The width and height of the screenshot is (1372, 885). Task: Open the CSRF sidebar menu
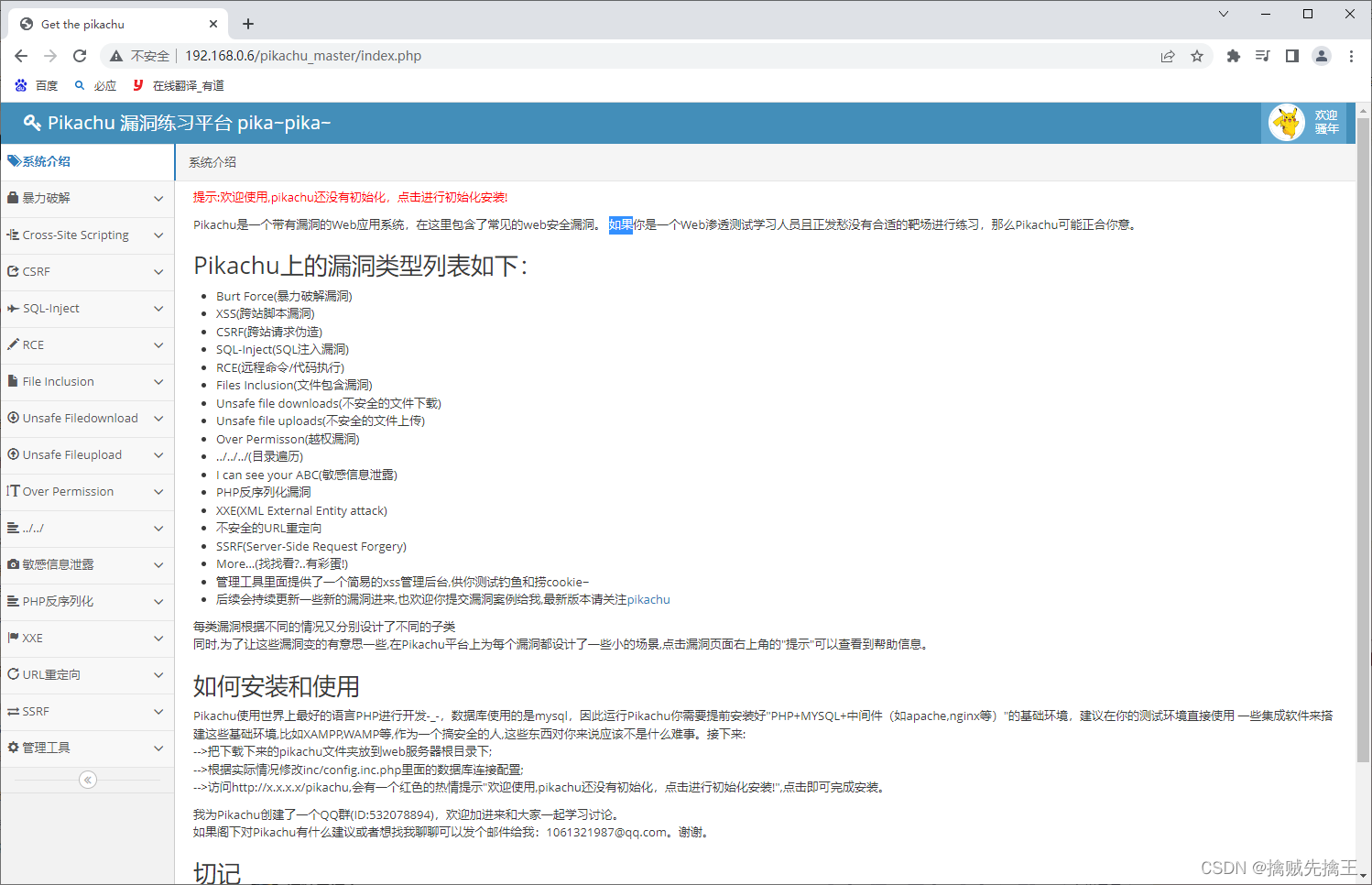87,271
